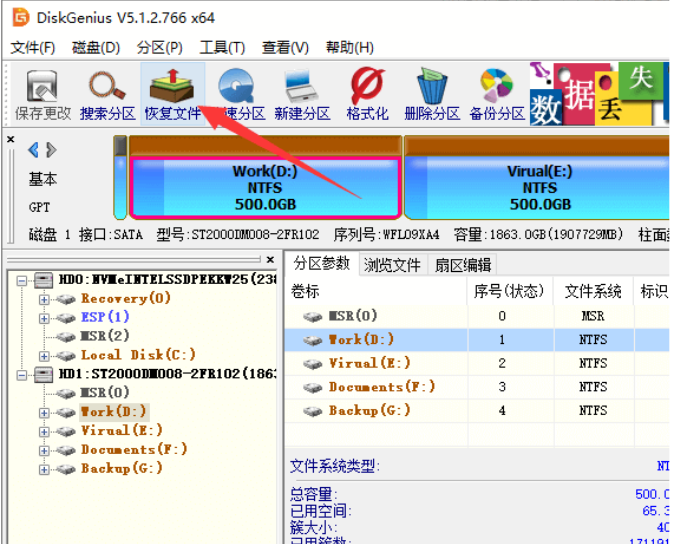This screenshot has width=673, height=544.
Task: Expand the Documents(F:) tree node
Action: [x=44, y=450]
